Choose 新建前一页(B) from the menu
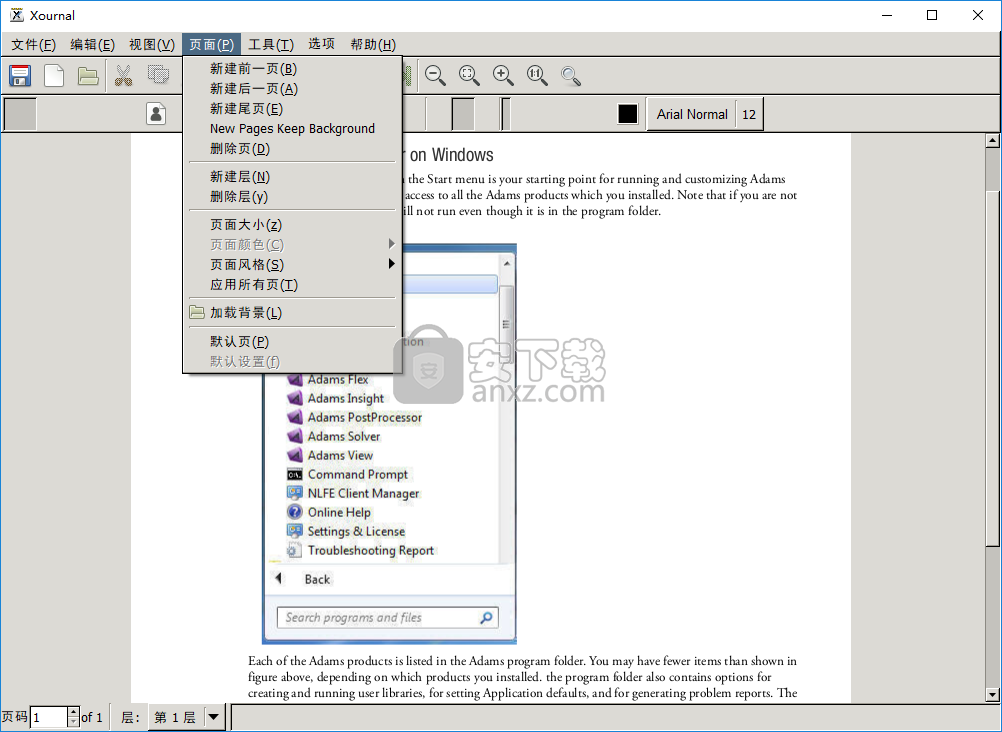The width and height of the screenshot is (1002, 732). pos(293,68)
